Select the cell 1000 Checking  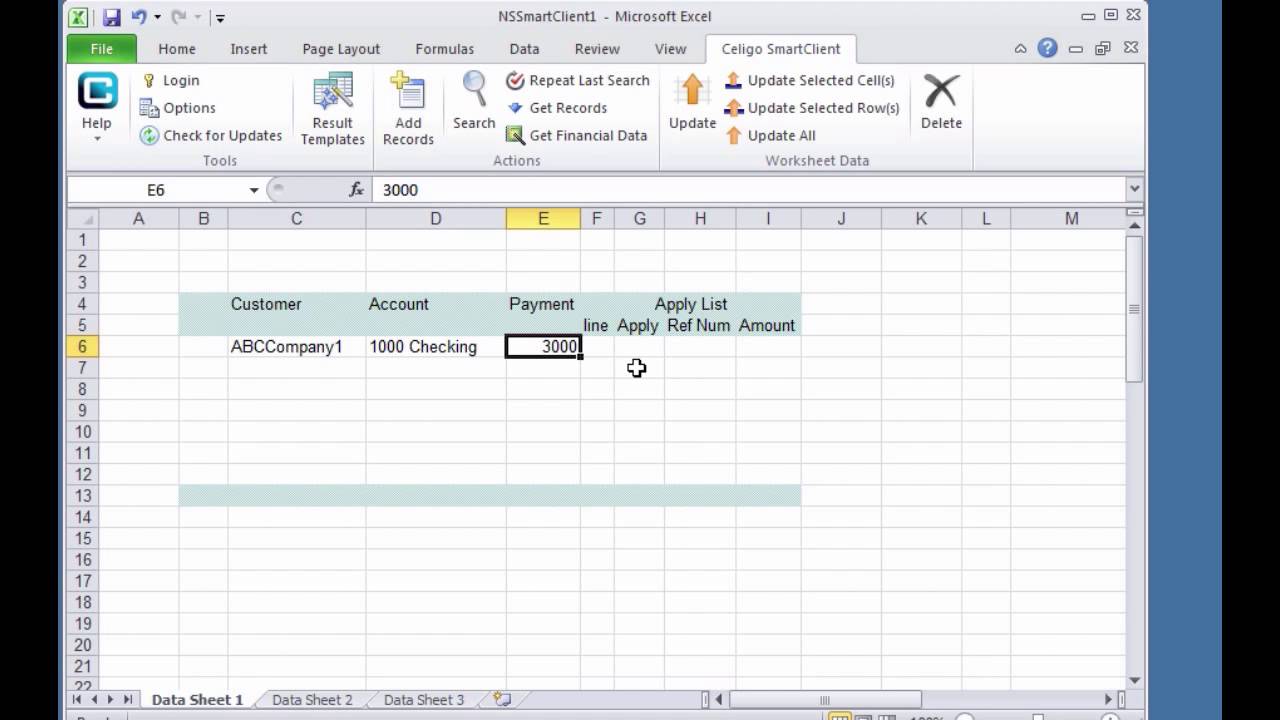tap(435, 347)
